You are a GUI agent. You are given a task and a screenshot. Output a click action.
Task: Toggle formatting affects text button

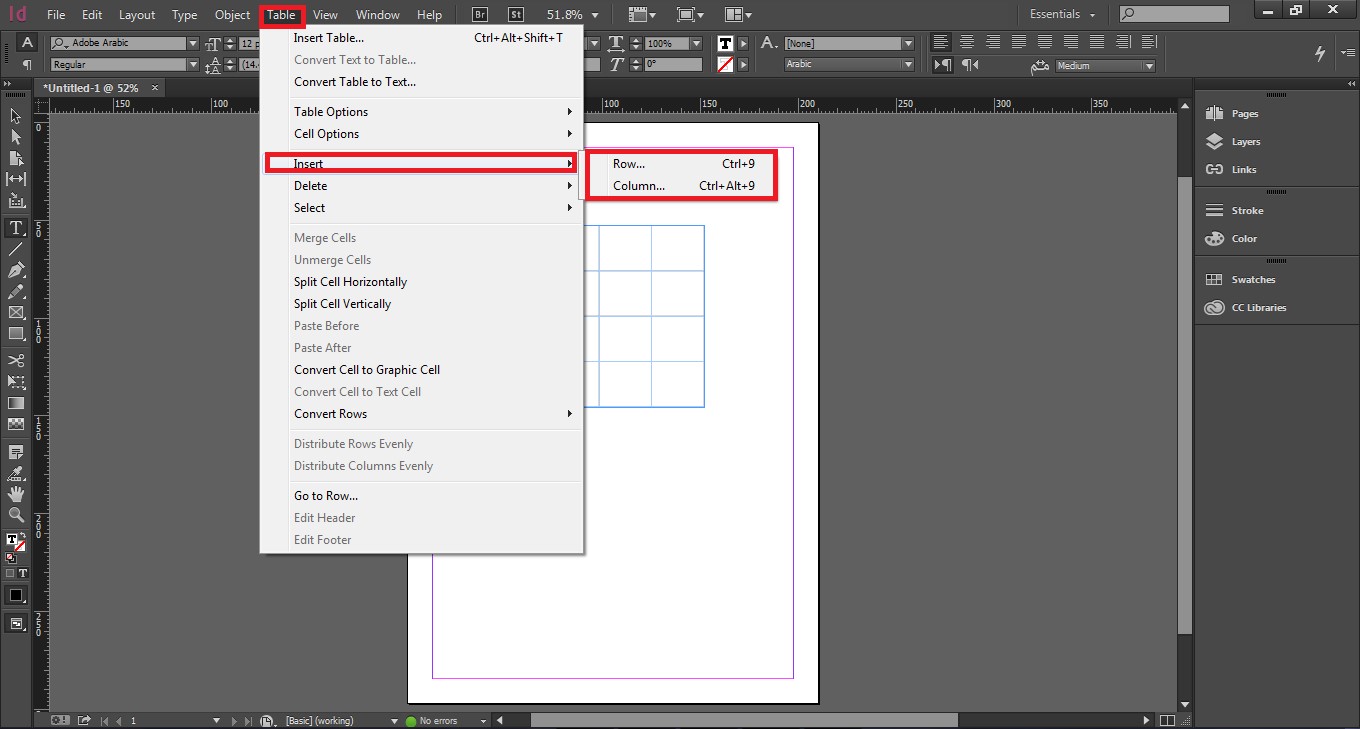click(22, 573)
